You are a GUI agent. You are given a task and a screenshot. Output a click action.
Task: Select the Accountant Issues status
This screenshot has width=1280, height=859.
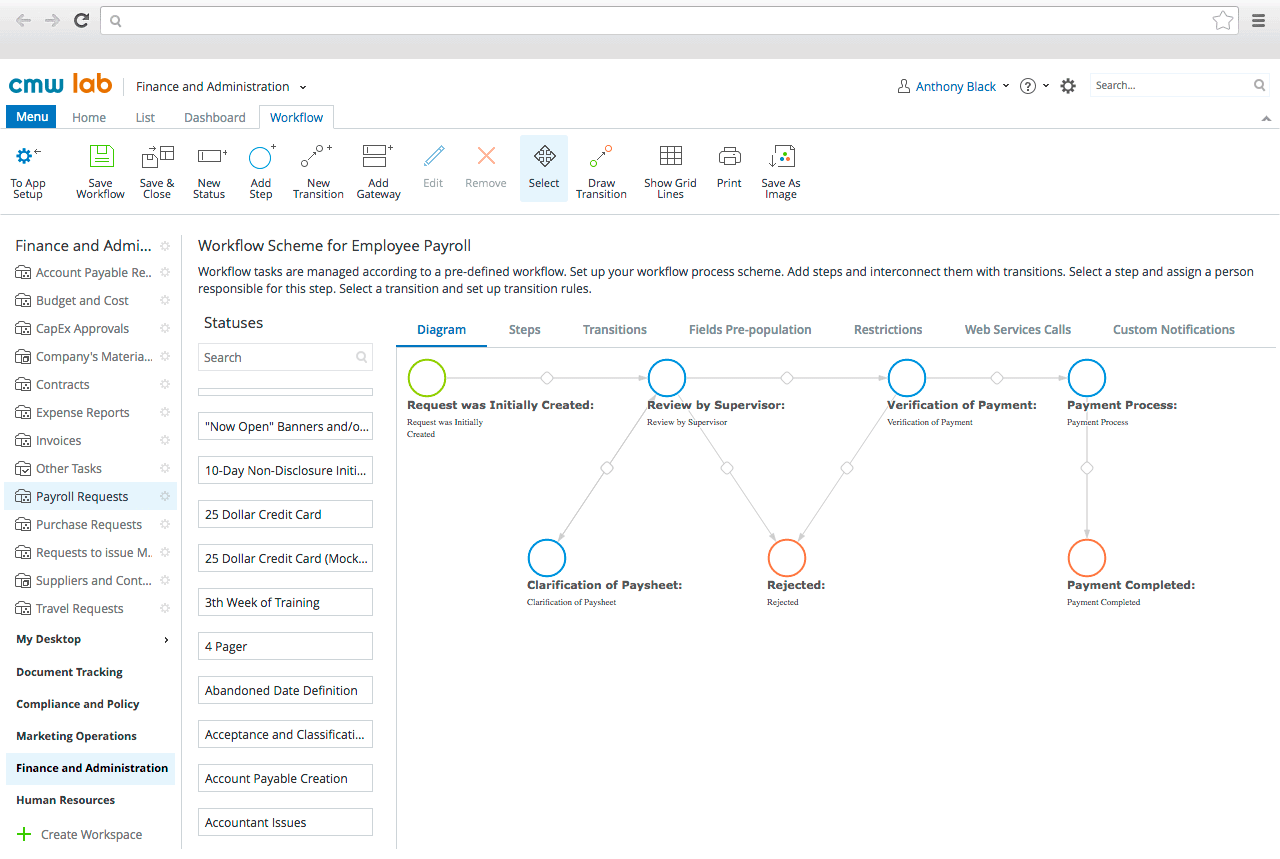[285, 822]
